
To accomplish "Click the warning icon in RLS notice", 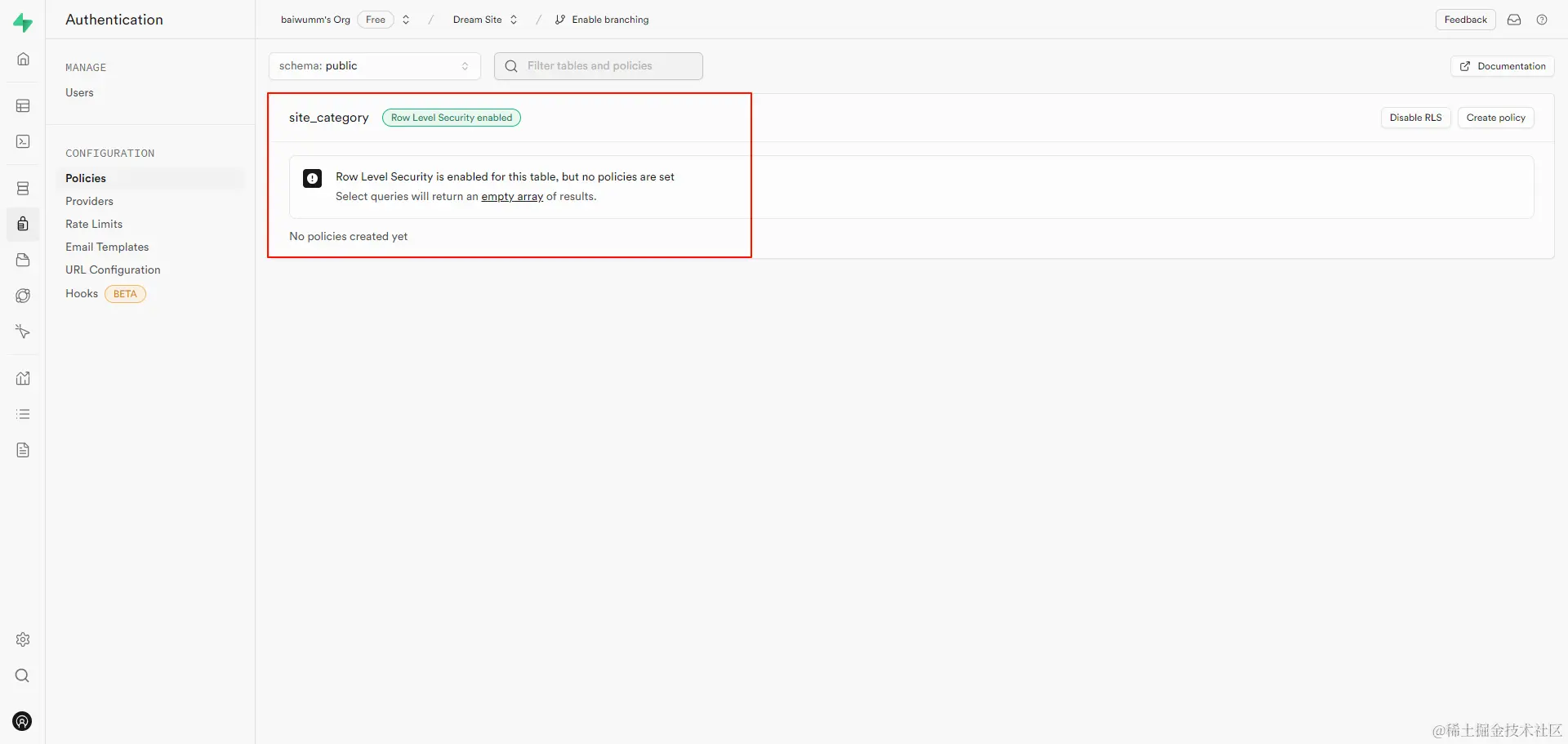I will (x=312, y=178).
